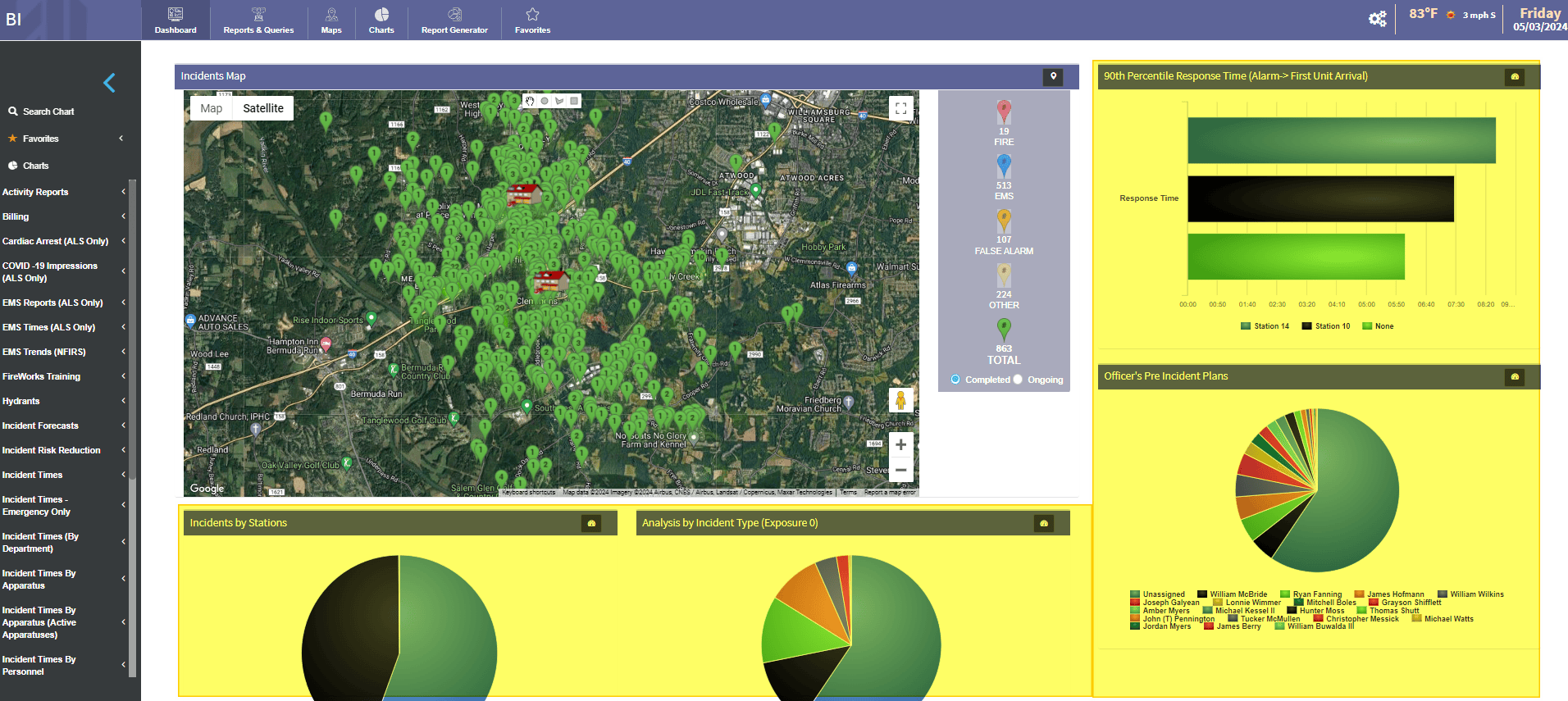This screenshot has height=701, width=1568.
Task: Expand Activity Reports menu
Action: 64,192
